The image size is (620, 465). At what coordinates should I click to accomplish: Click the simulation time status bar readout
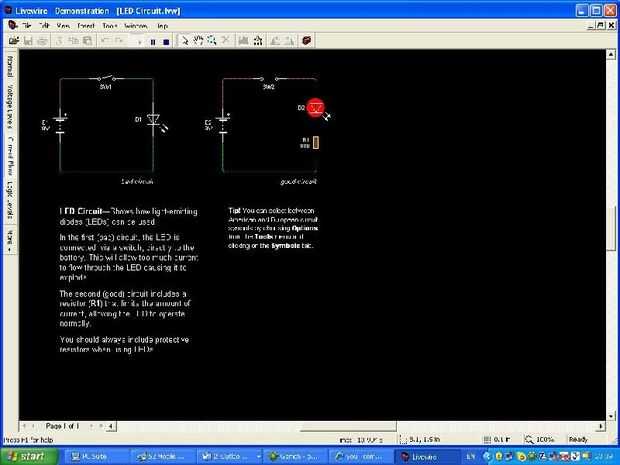click(x=361, y=440)
